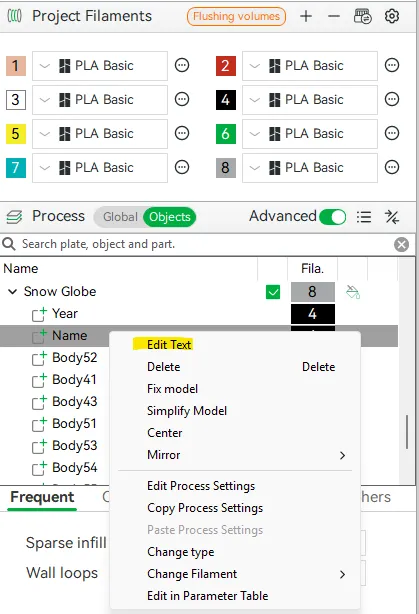Open the process settings list icon
This screenshot has height=614, width=419.
click(x=364, y=217)
